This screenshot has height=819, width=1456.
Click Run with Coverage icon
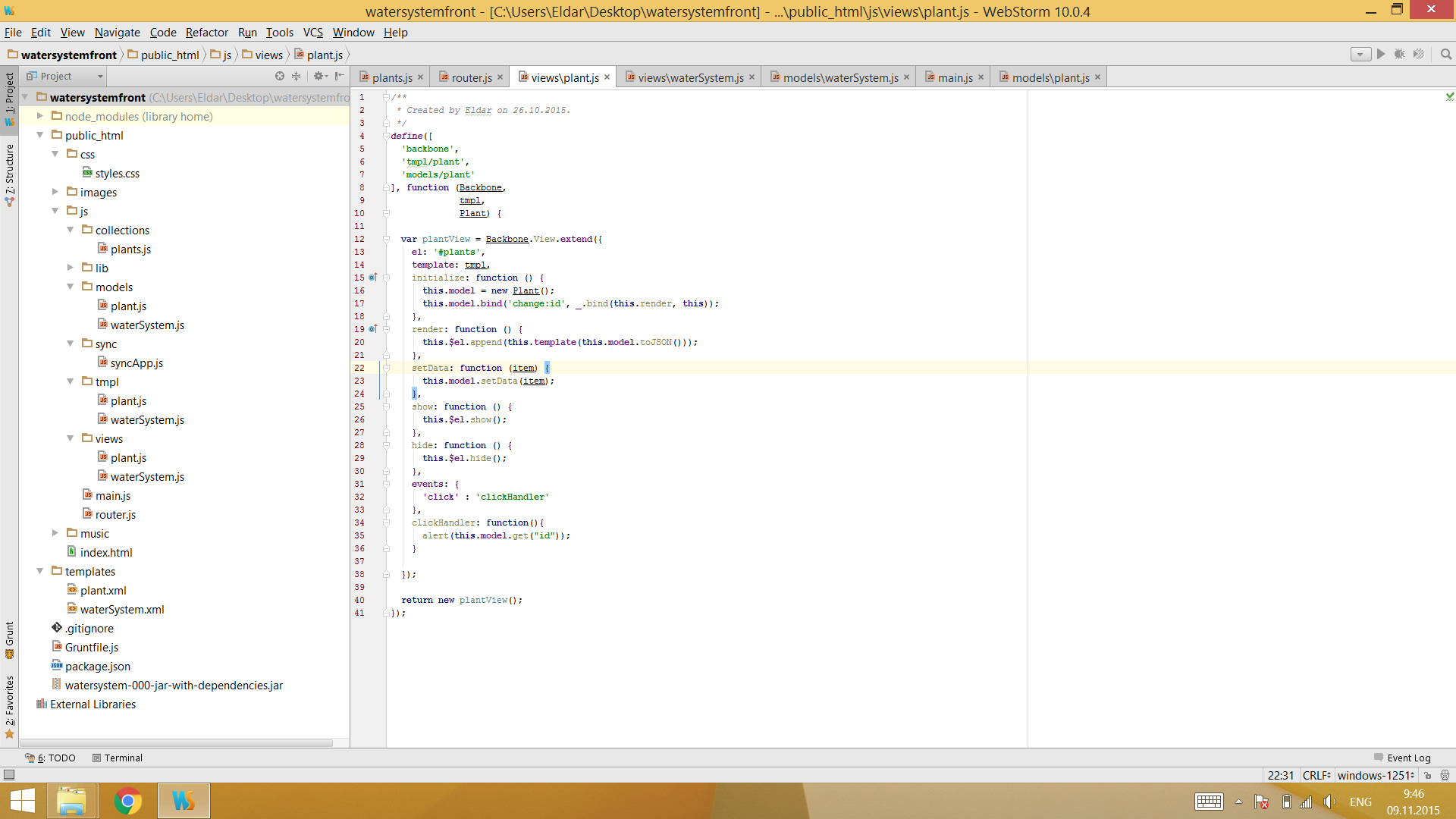(x=1419, y=54)
